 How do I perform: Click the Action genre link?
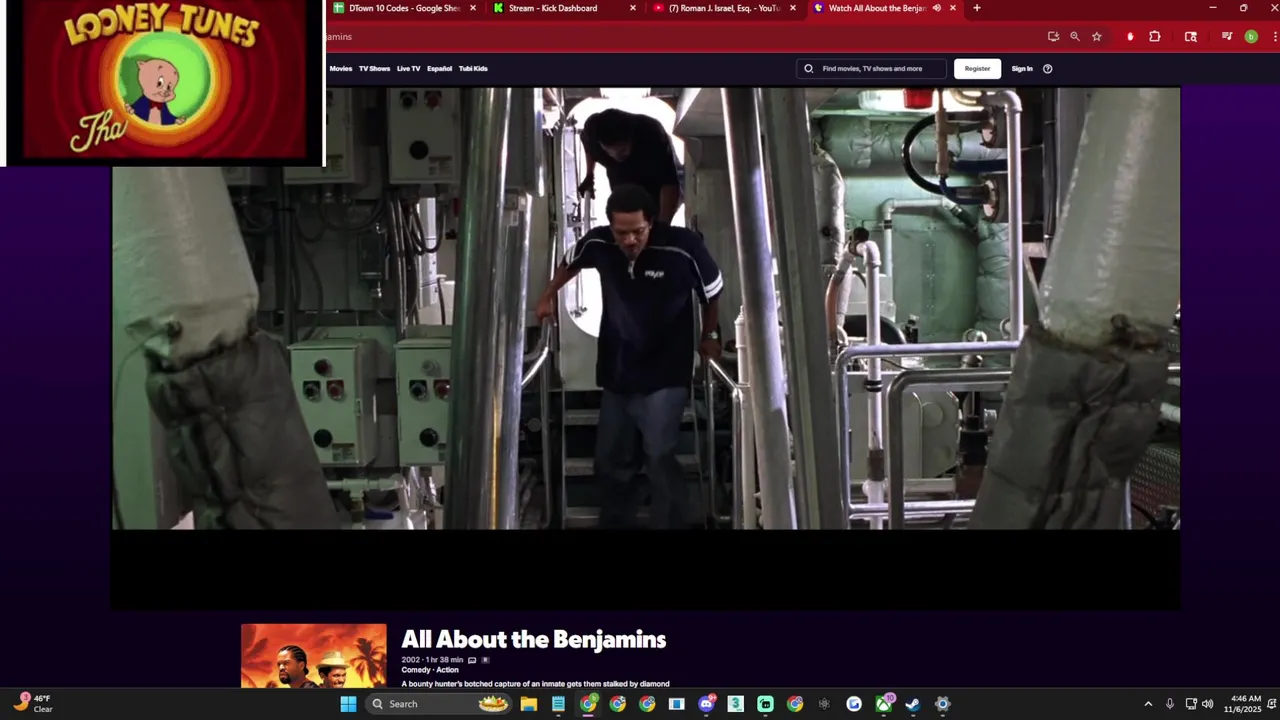coord(447,670)
